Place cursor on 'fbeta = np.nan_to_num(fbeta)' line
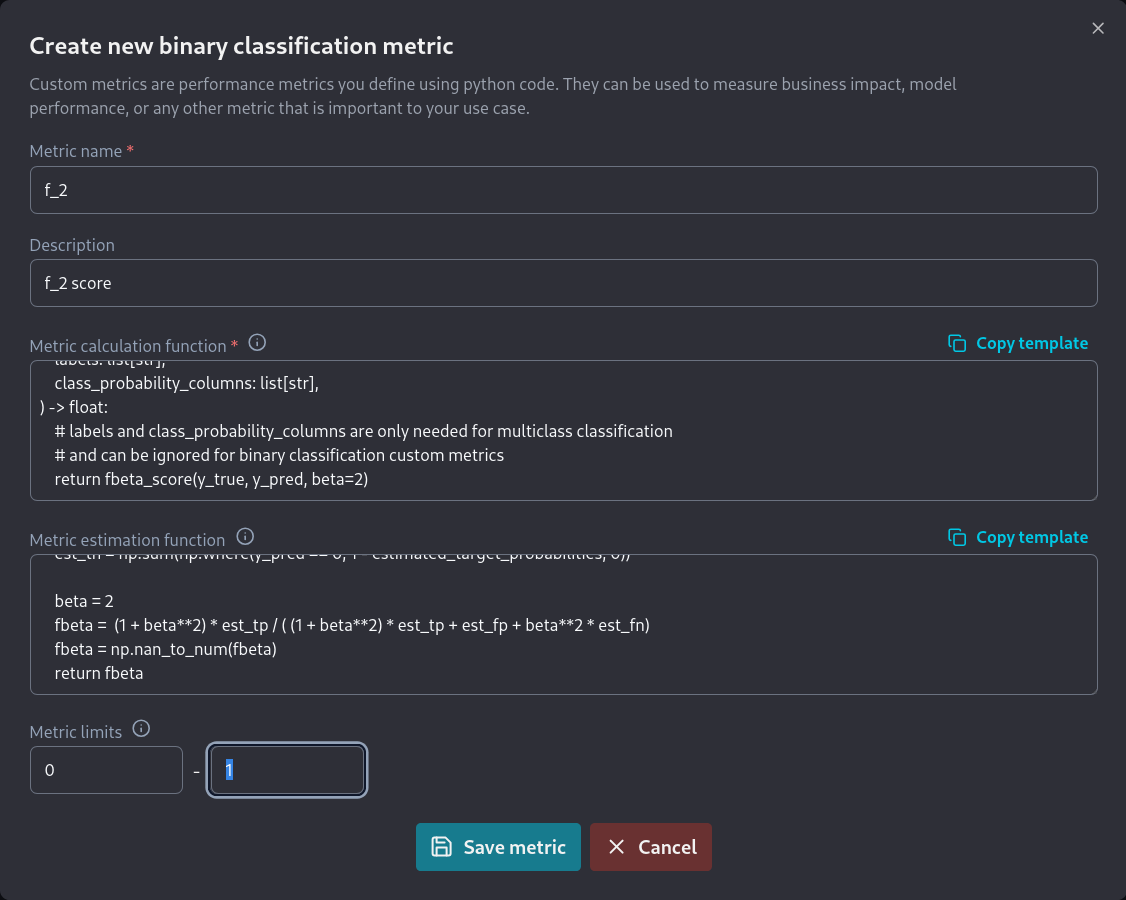The height and width of the screenshot is (900, 1126). 166,649
